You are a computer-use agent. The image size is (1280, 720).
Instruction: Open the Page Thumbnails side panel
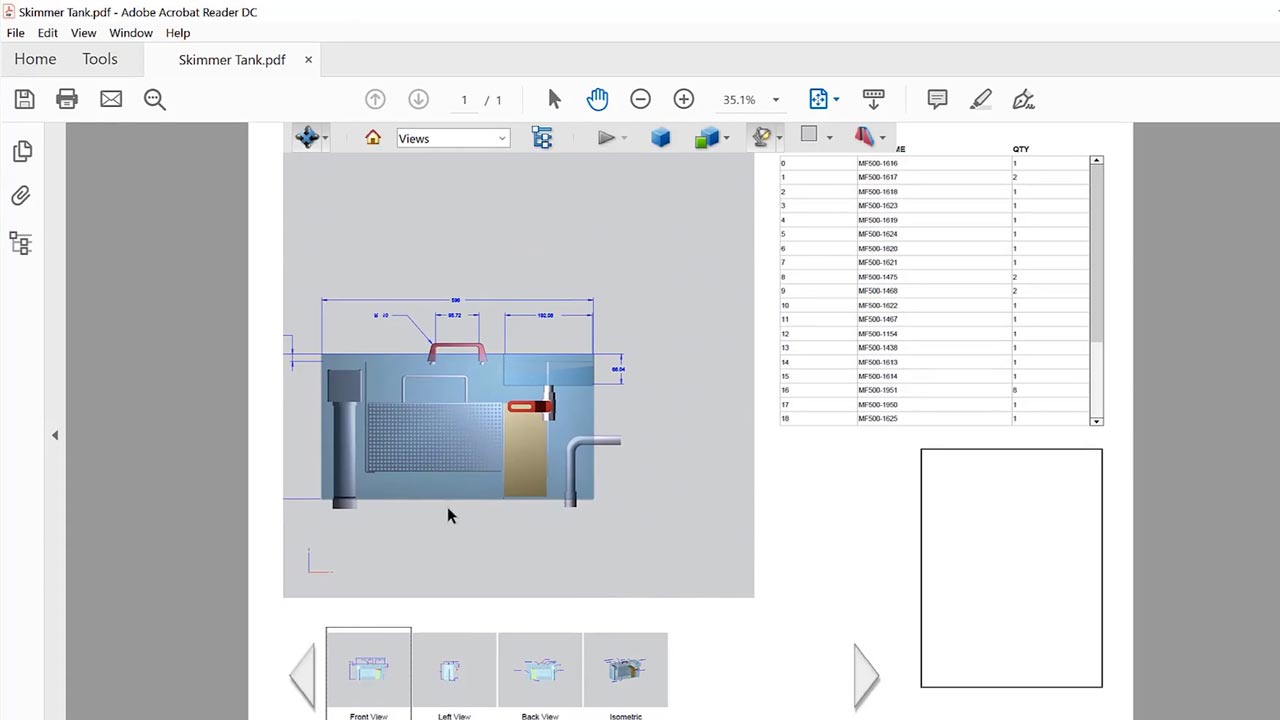tap(22, 151)
